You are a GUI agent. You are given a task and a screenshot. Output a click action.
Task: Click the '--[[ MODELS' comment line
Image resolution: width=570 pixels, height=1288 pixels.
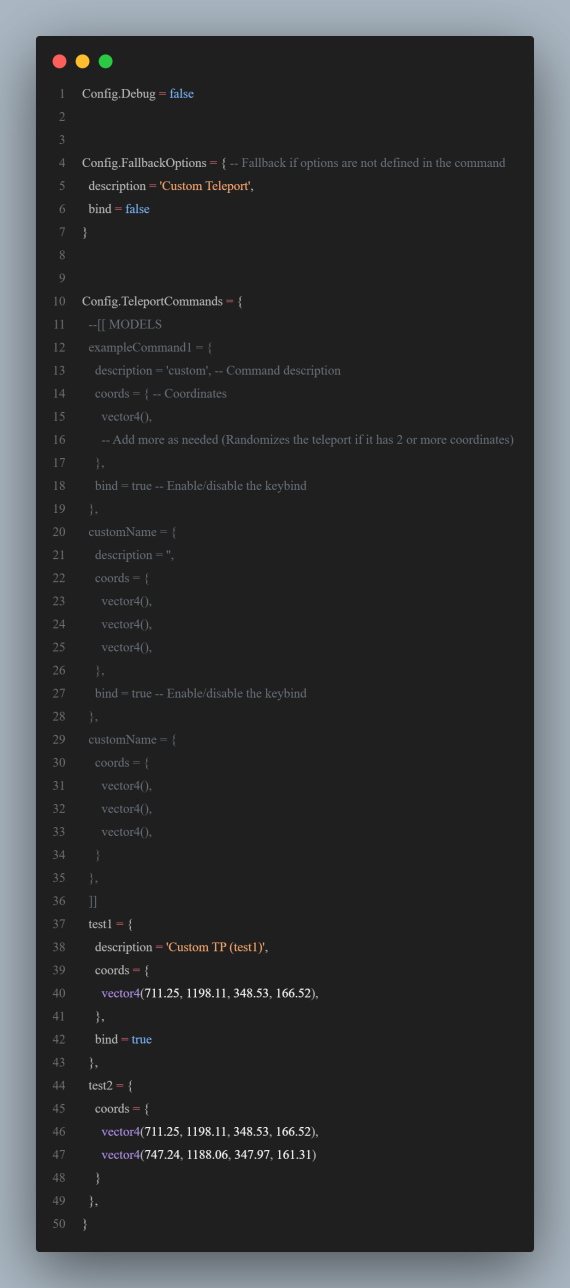tap(125, 324)
